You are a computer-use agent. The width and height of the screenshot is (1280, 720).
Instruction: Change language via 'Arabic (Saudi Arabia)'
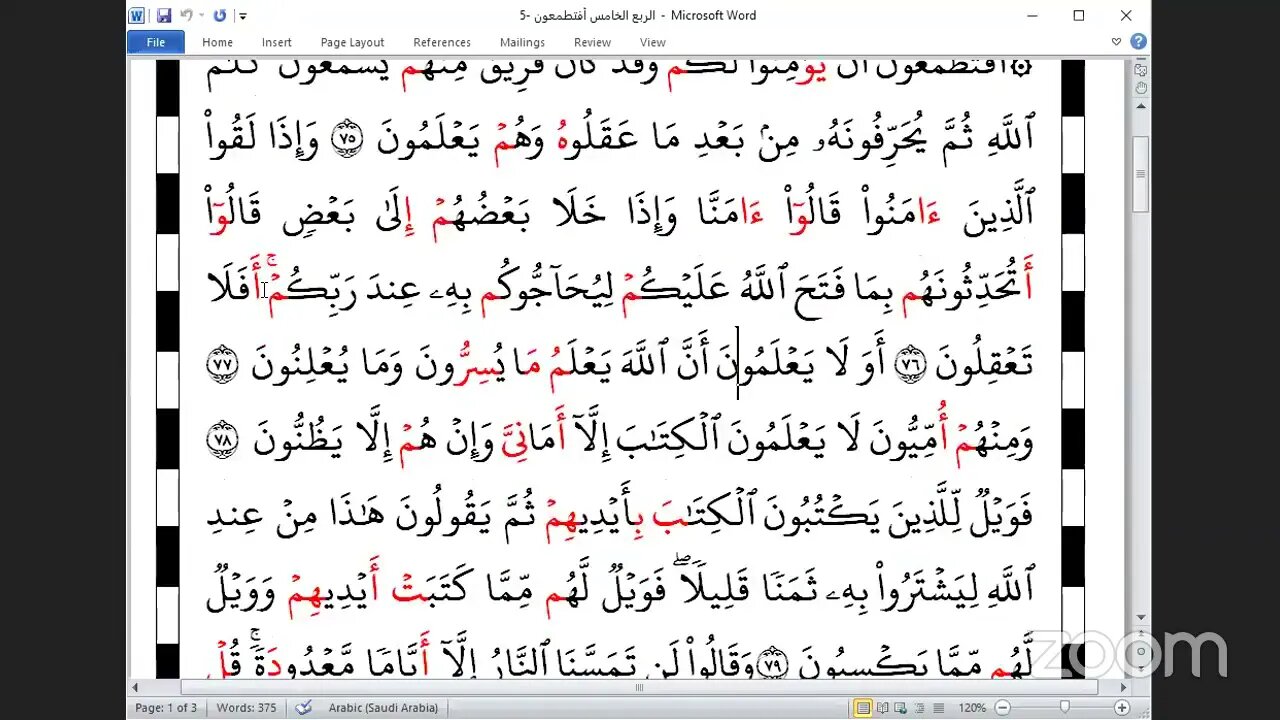383,708
